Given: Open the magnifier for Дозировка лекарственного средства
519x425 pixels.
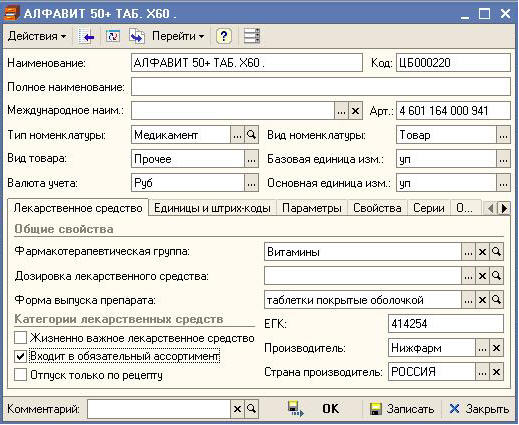Looking at the screenshot, I should [496, 276].
